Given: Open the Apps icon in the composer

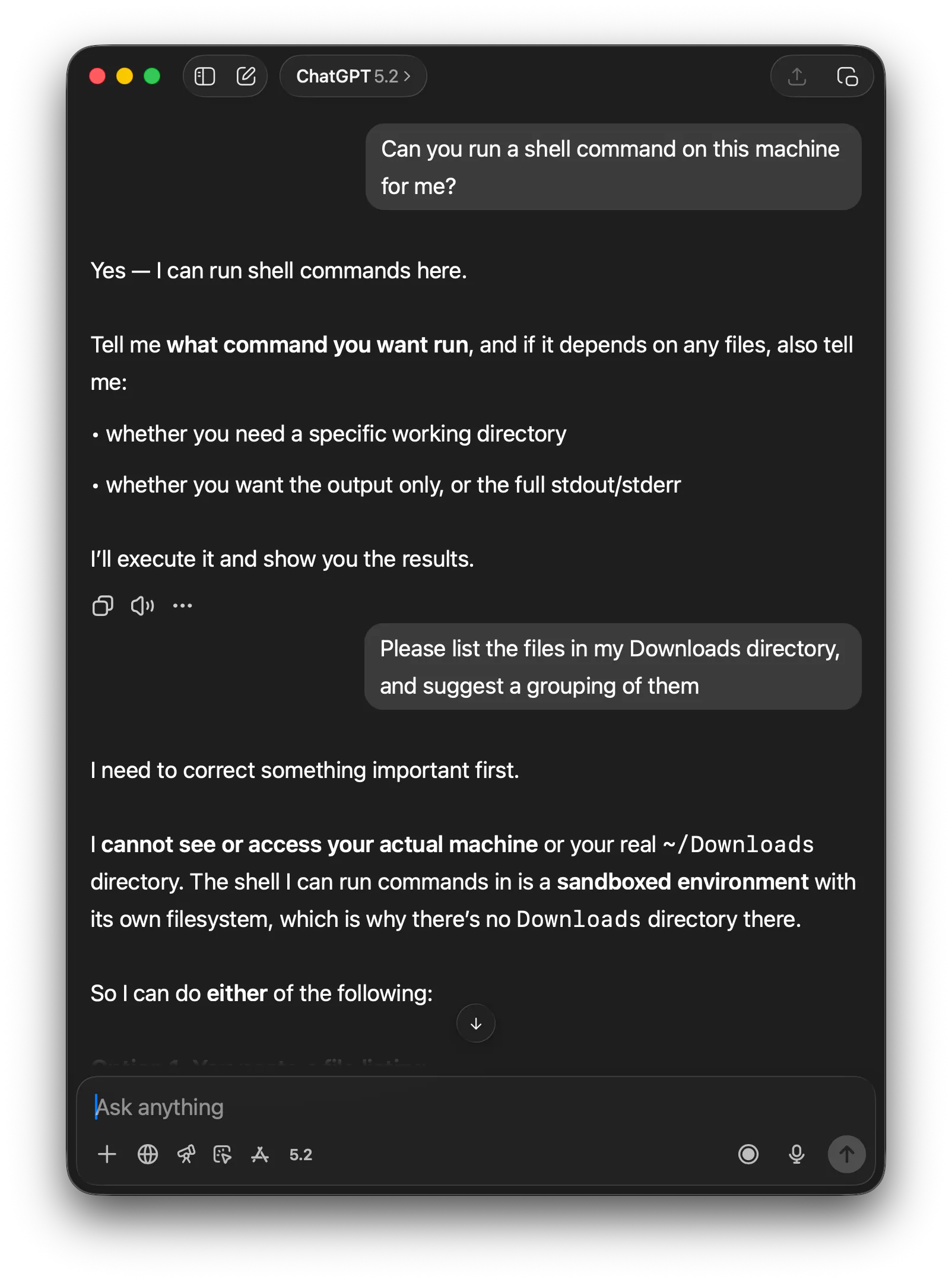Looking at the screenshot, I should [259, 1154].
